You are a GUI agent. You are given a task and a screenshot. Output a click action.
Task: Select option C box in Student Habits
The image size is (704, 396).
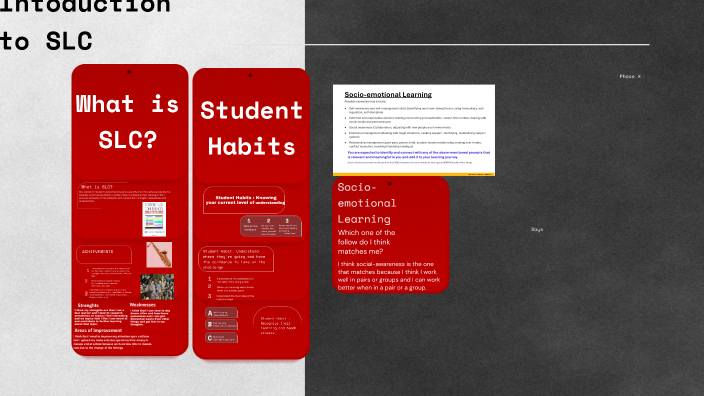[x=221, y=338]
